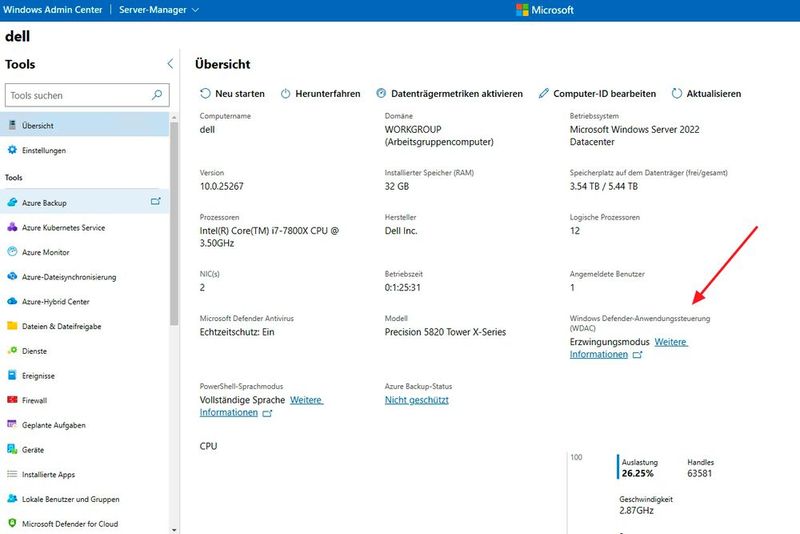Click the storage value 3.54 TB / 5.44 TB
Screen dimensions: 800x534
[x=604, y=186]
